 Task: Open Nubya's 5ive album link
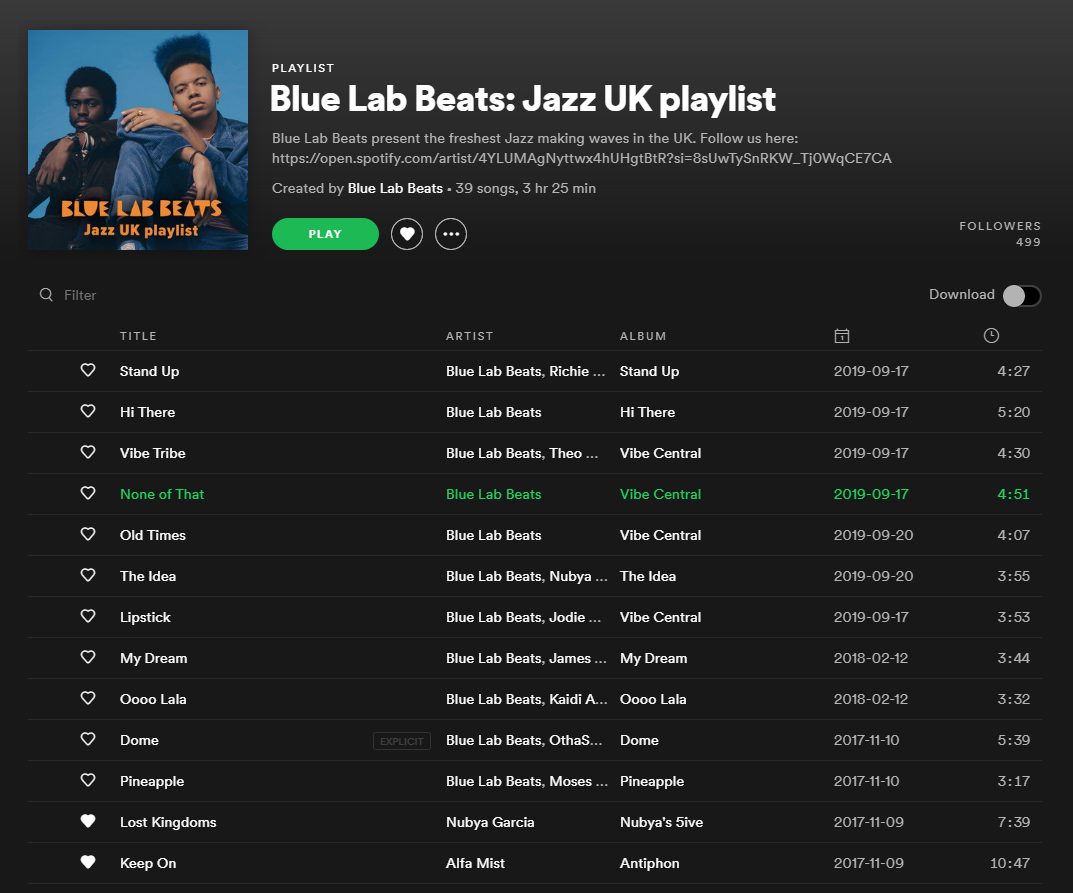661,823
